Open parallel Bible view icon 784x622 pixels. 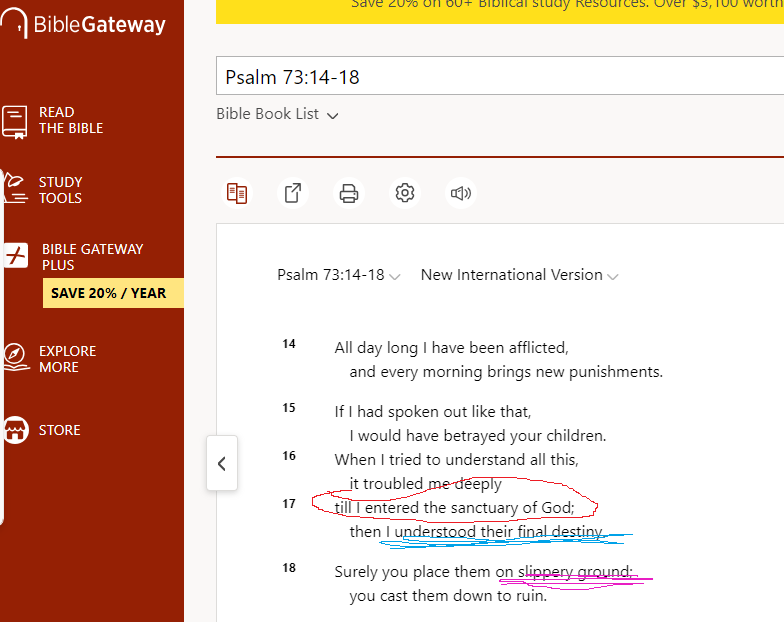[x=237, y=193]
